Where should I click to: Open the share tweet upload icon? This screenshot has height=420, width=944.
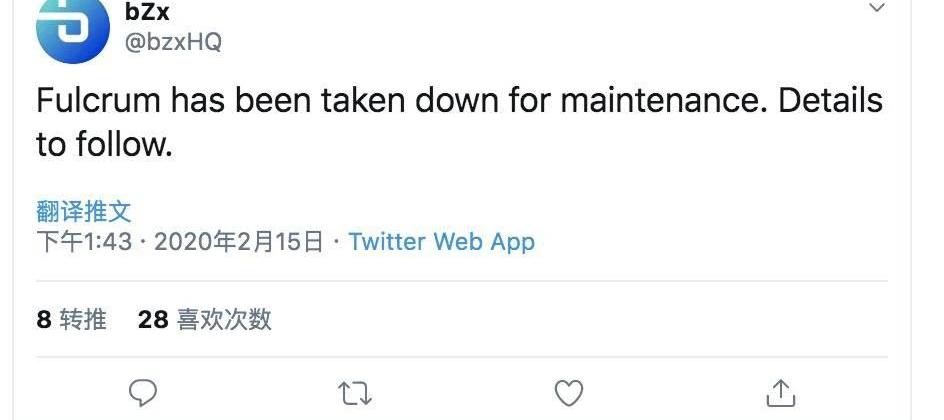pos(781,393)
